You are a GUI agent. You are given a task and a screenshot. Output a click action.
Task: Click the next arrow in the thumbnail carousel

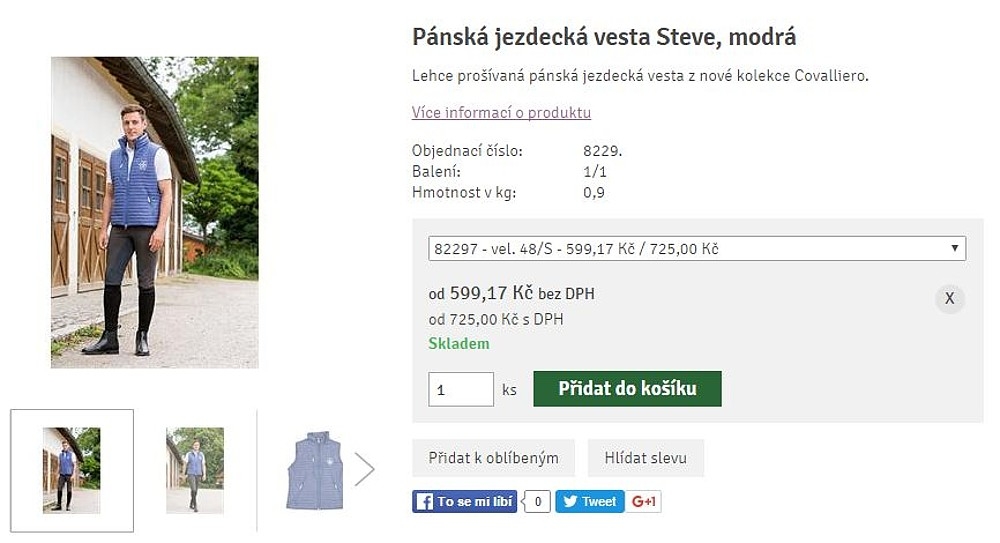point(364,469)
